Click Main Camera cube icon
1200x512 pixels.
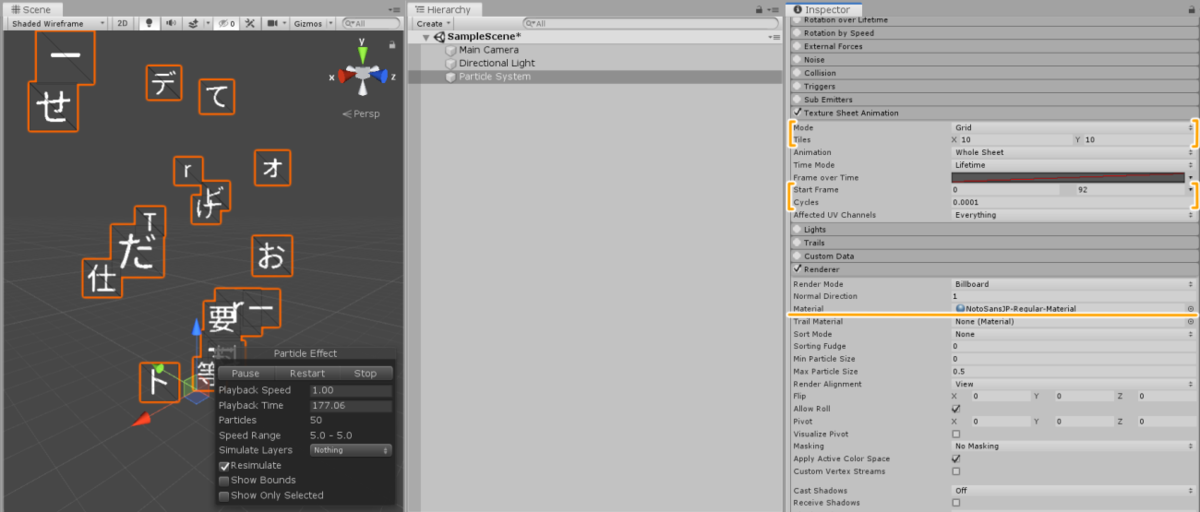(x=451, y=50)
